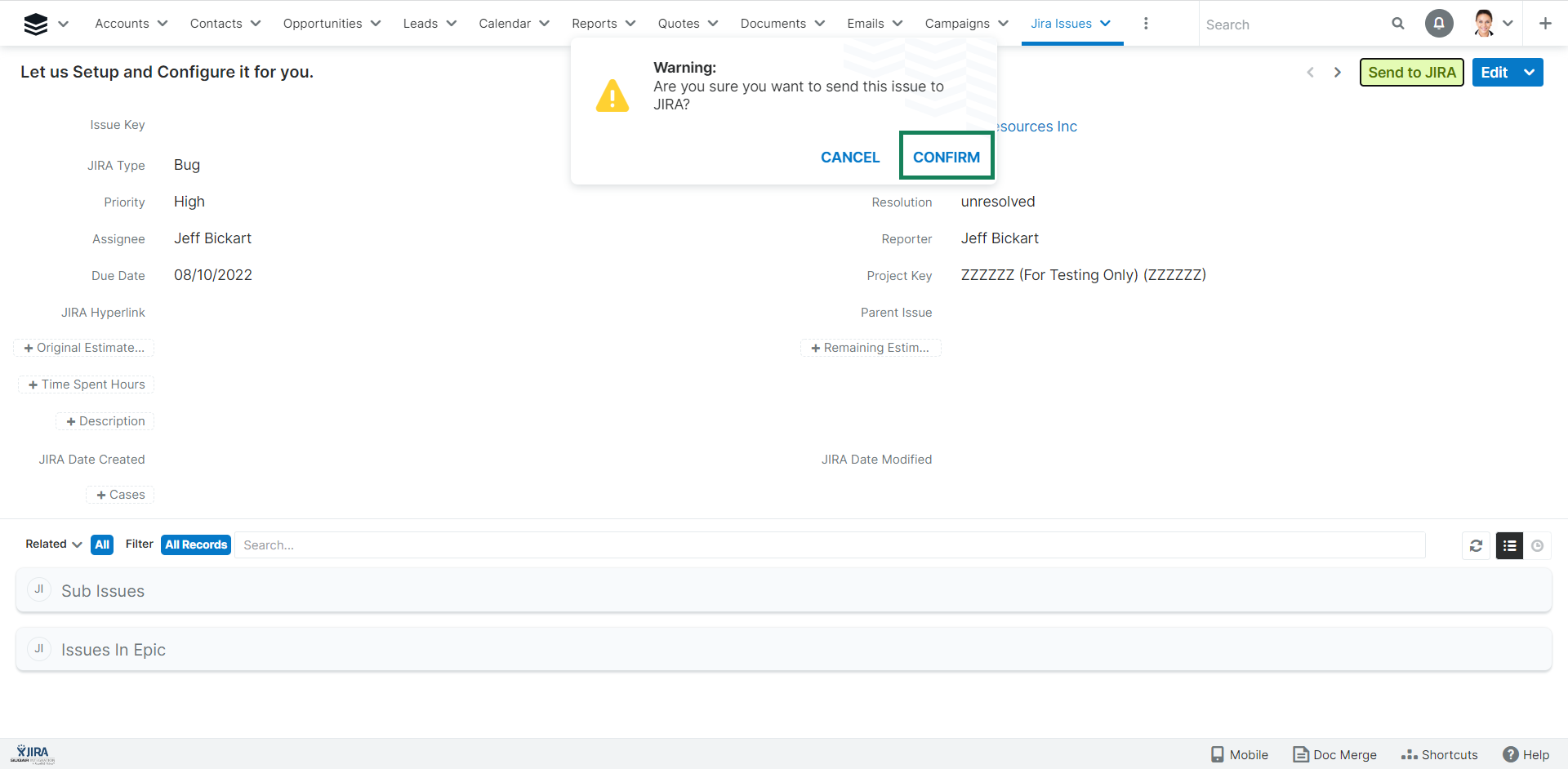Click the refresh subpanels icon
The width and height of the screenshot is (1568, 769).
1476,545
